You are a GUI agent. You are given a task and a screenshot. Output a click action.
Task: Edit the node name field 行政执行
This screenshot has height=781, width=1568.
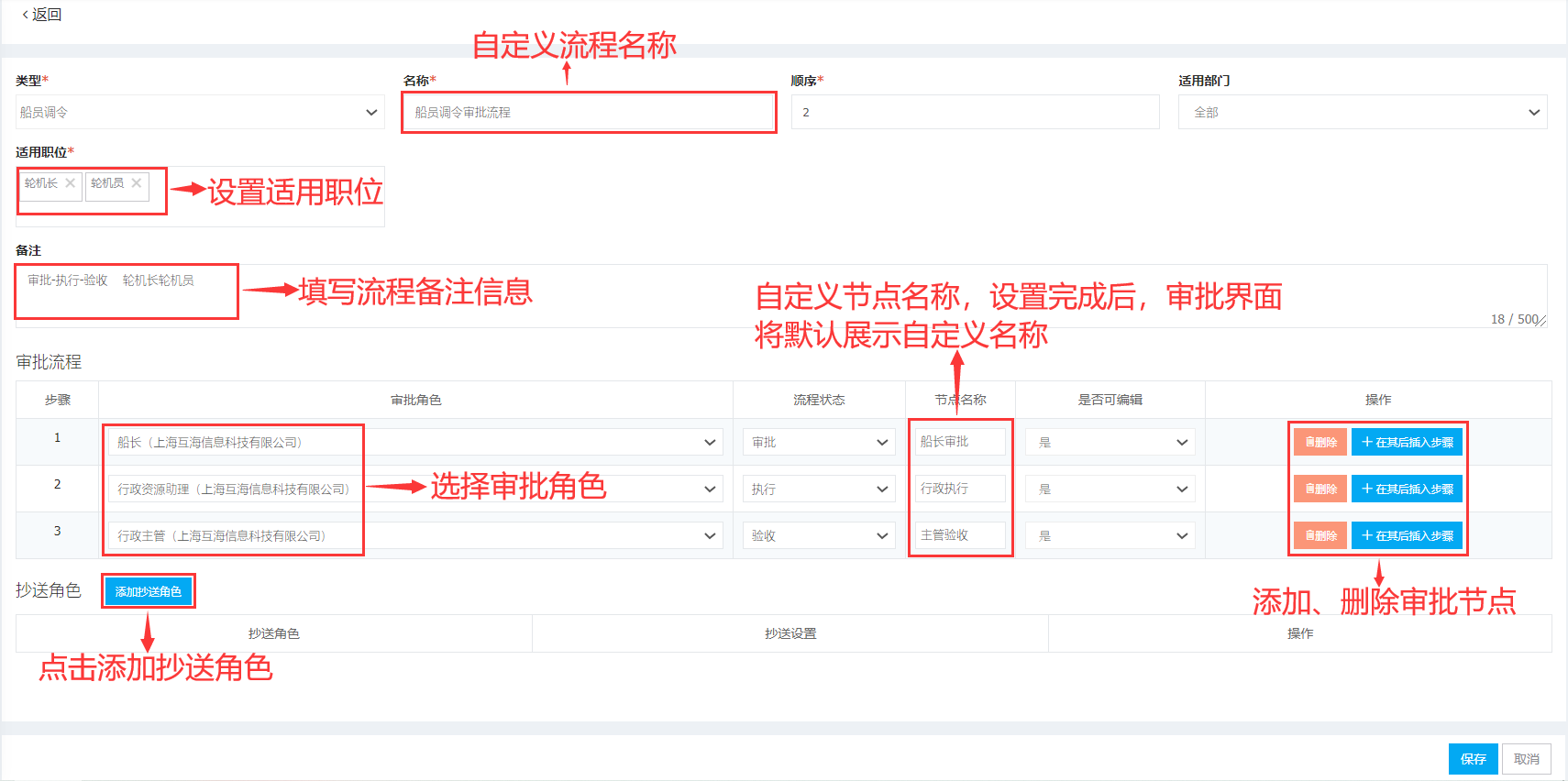point(960,489)
